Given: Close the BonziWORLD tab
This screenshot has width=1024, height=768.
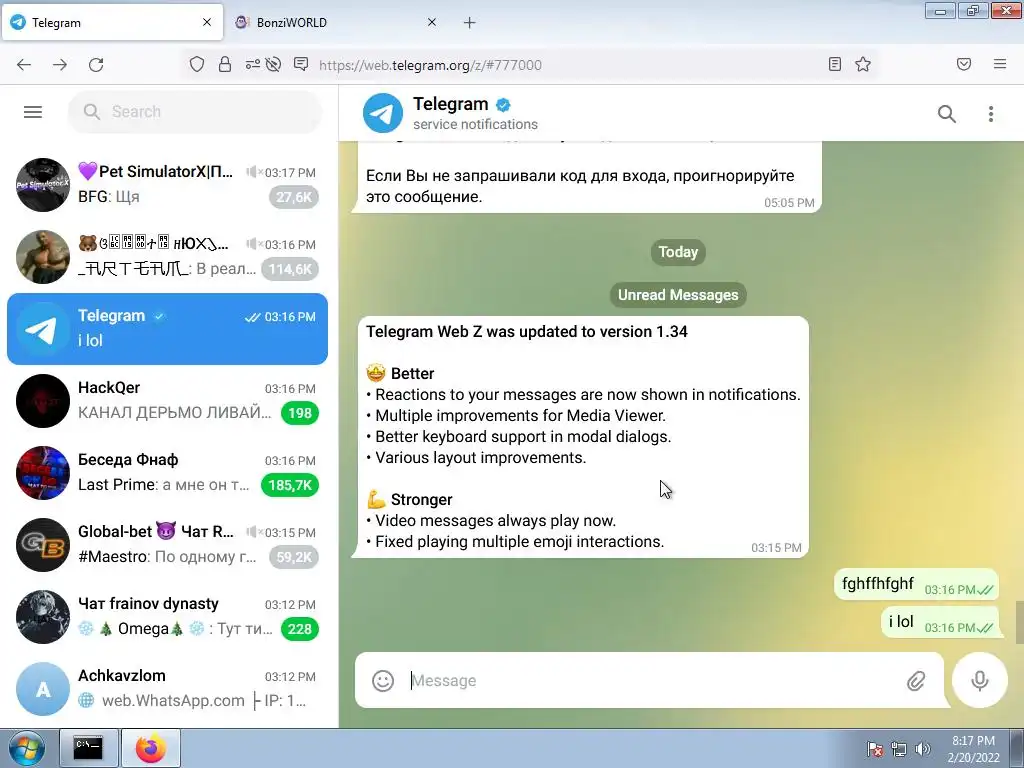Looking at the screenshot, I should point(432,22).
